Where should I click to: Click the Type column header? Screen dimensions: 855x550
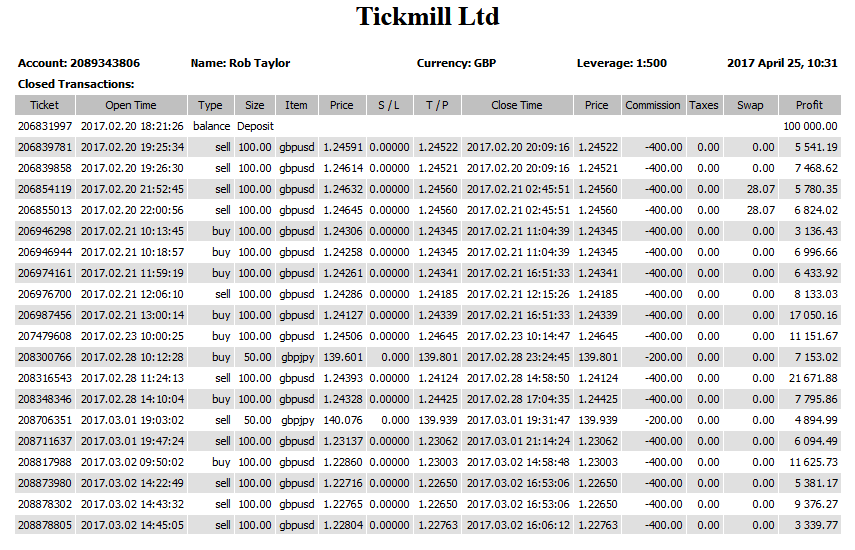210,105
